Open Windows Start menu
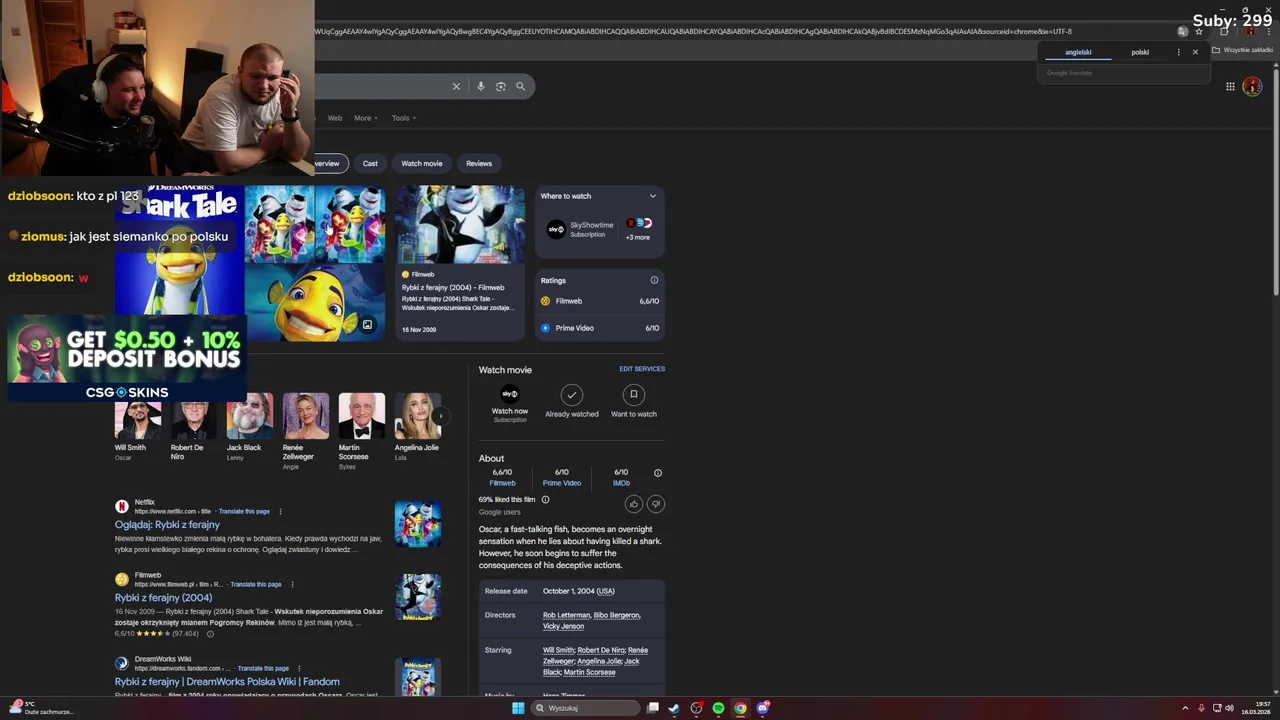The width and height of the screenshot is (1280, 720). click(518, 708)
